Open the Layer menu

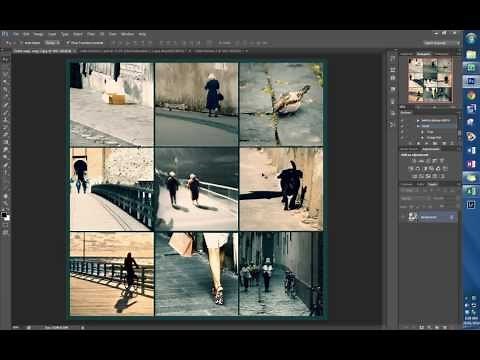click(x=52, y=34)
